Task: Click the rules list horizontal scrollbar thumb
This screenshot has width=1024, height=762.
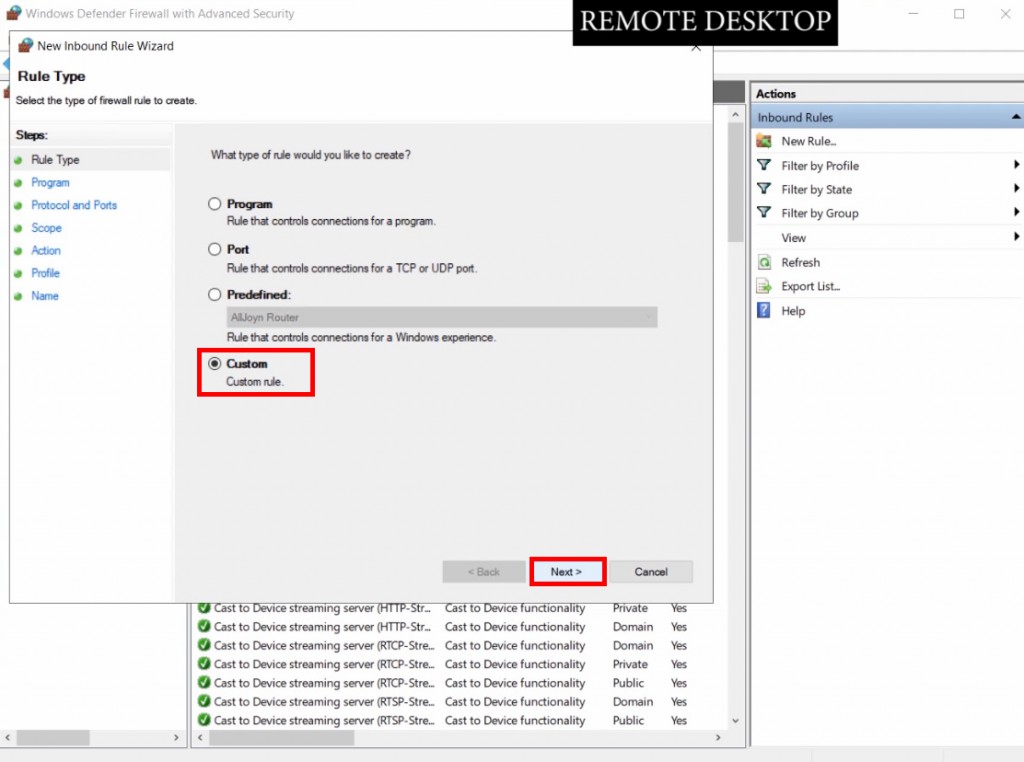Action: pos(281,738)
